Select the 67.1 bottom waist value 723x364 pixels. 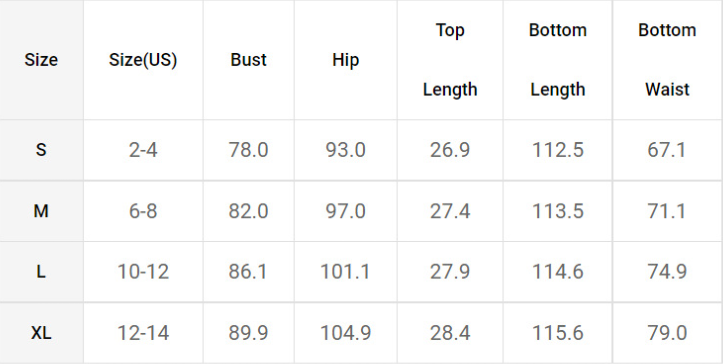tap(667, 150)
